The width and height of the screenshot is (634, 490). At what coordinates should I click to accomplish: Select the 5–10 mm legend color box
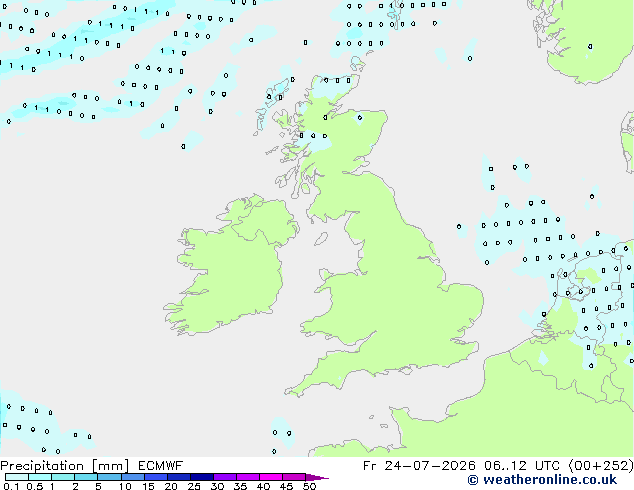point(109,477)
